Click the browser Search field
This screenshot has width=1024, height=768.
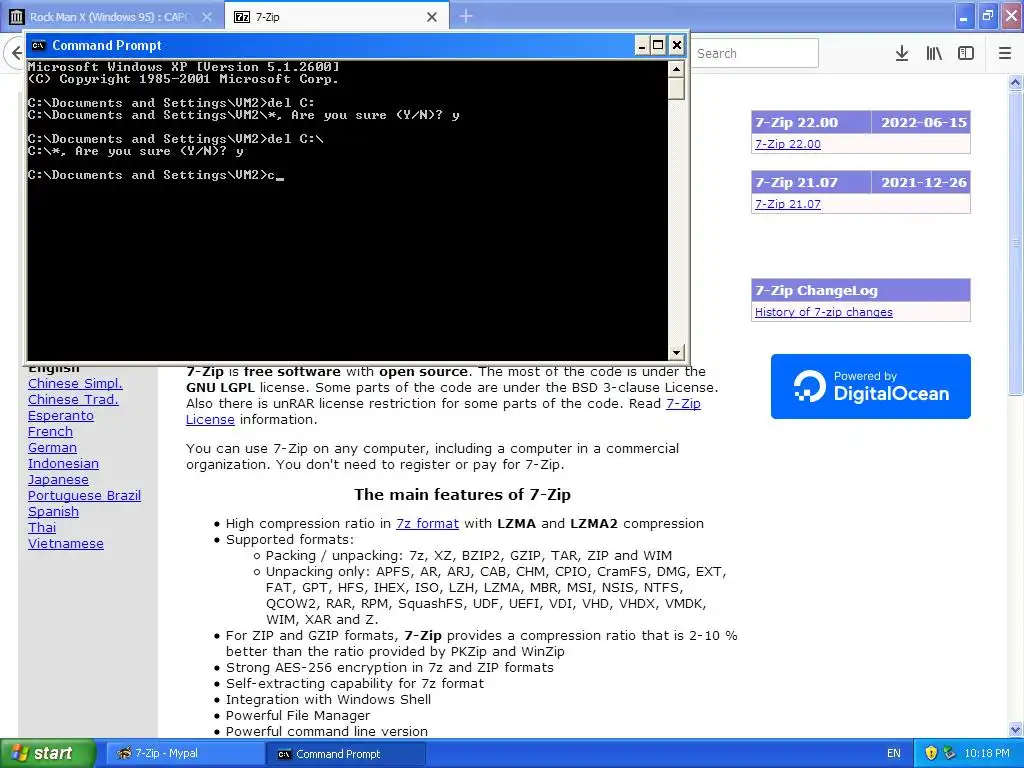coord(754,54)
